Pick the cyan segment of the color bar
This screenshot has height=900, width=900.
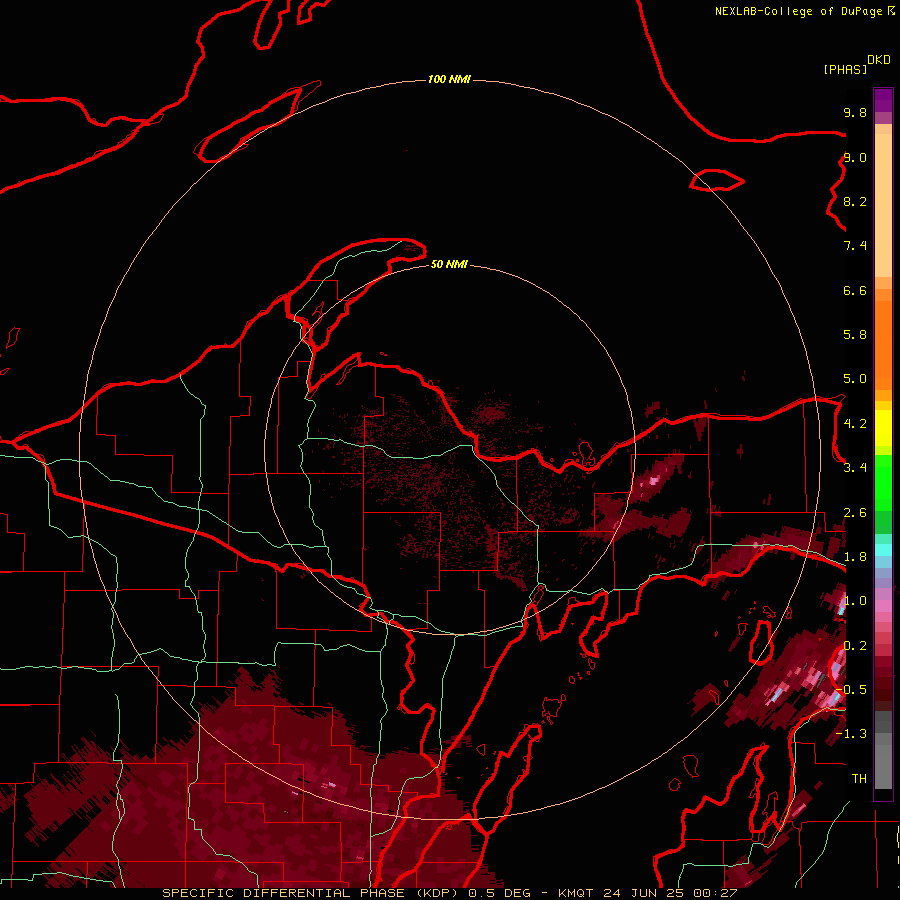pos(883,550)
